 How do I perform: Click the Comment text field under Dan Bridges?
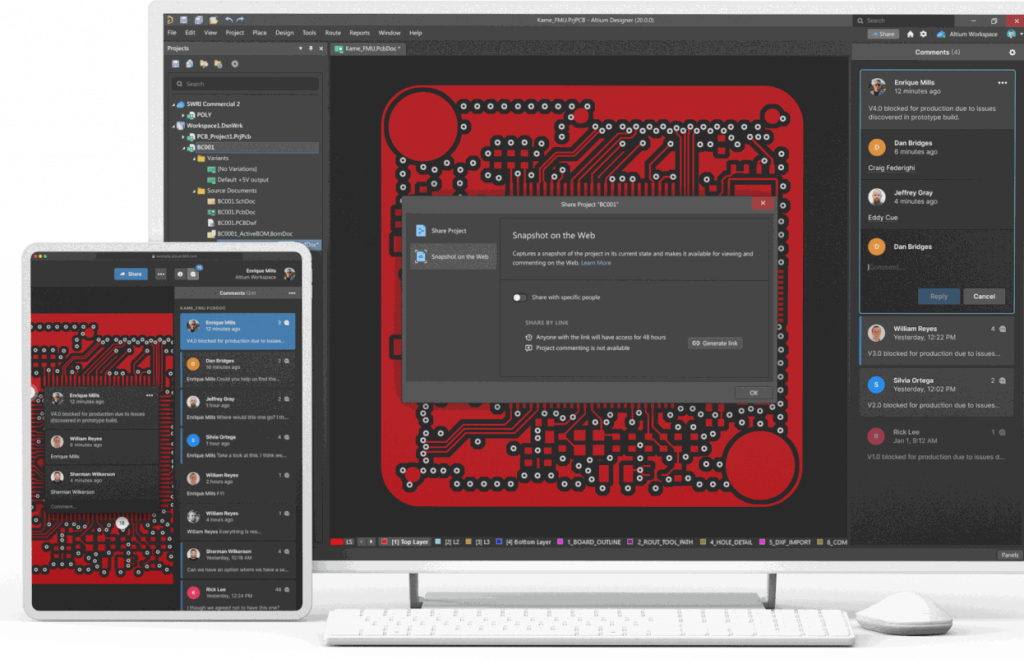coord(936,267)
